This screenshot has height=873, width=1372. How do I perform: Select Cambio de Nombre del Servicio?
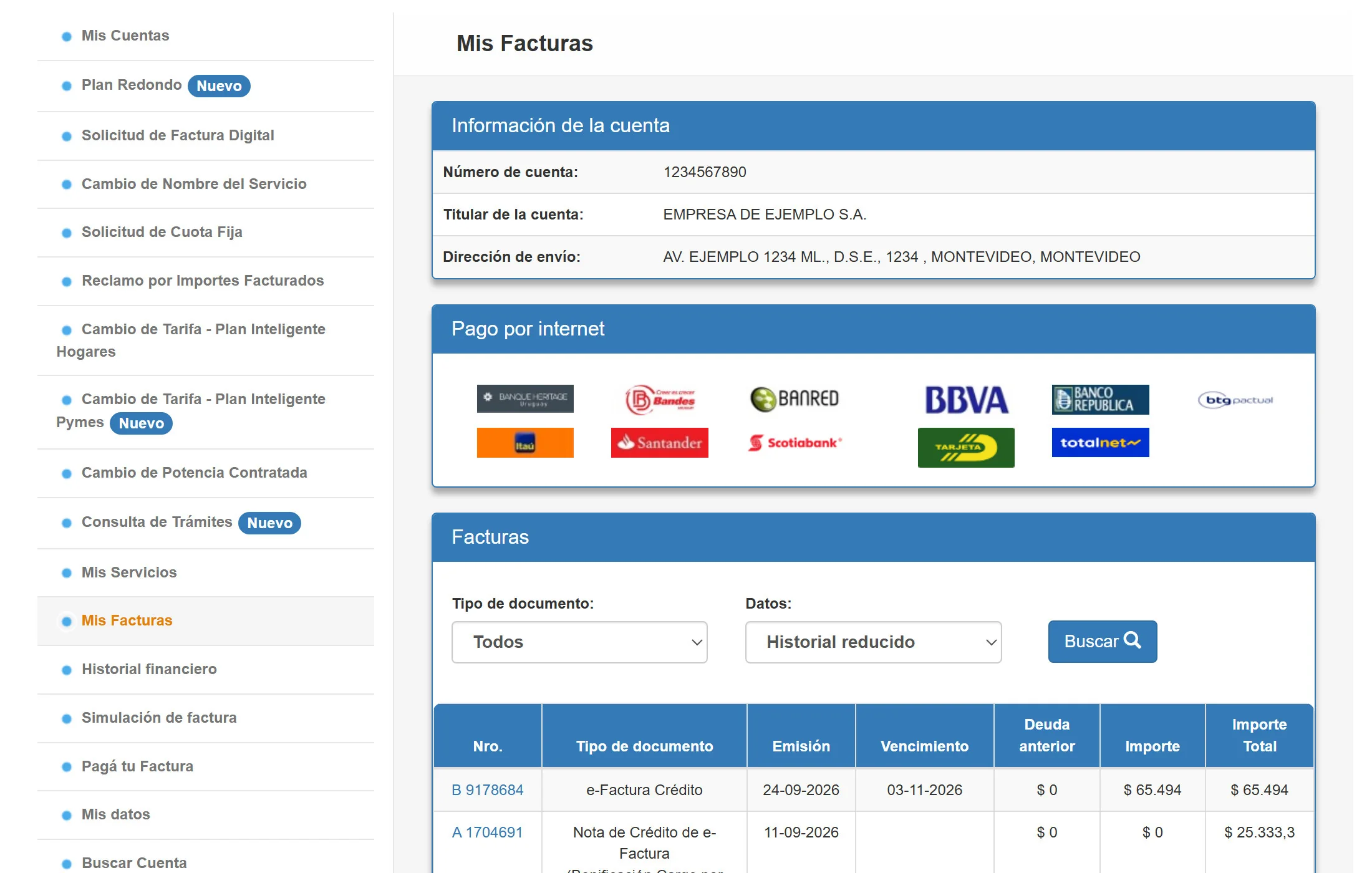click(194, 184)
